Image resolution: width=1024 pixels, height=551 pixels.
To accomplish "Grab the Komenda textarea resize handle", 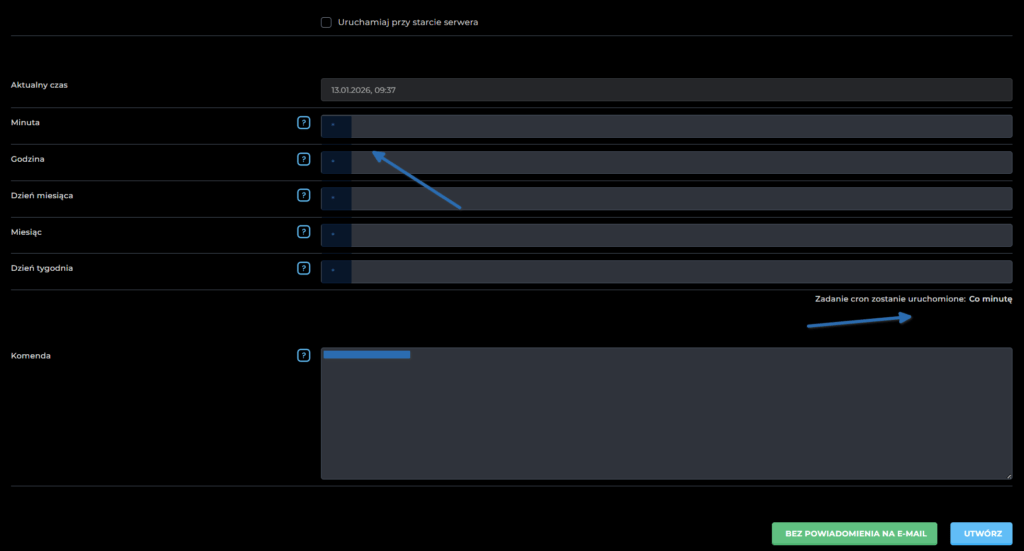I will tap(1008, 475).
